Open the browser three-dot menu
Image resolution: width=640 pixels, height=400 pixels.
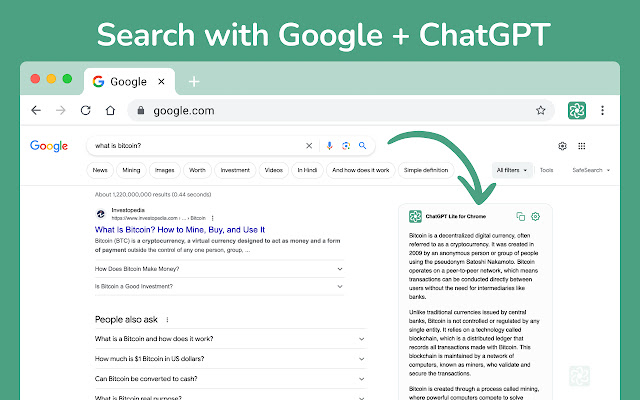pos(602,110)
